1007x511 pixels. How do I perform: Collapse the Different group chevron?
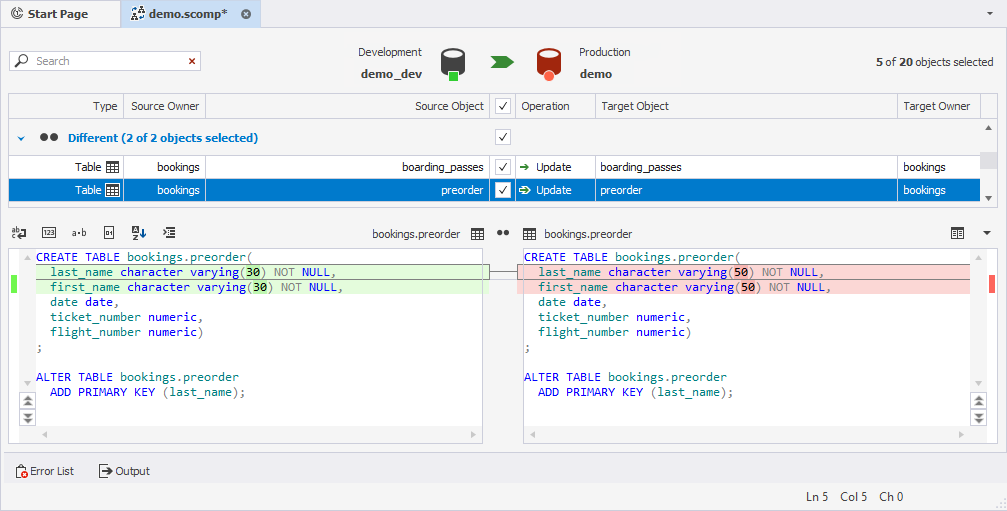pyautogui.click(x=21, y=138)
